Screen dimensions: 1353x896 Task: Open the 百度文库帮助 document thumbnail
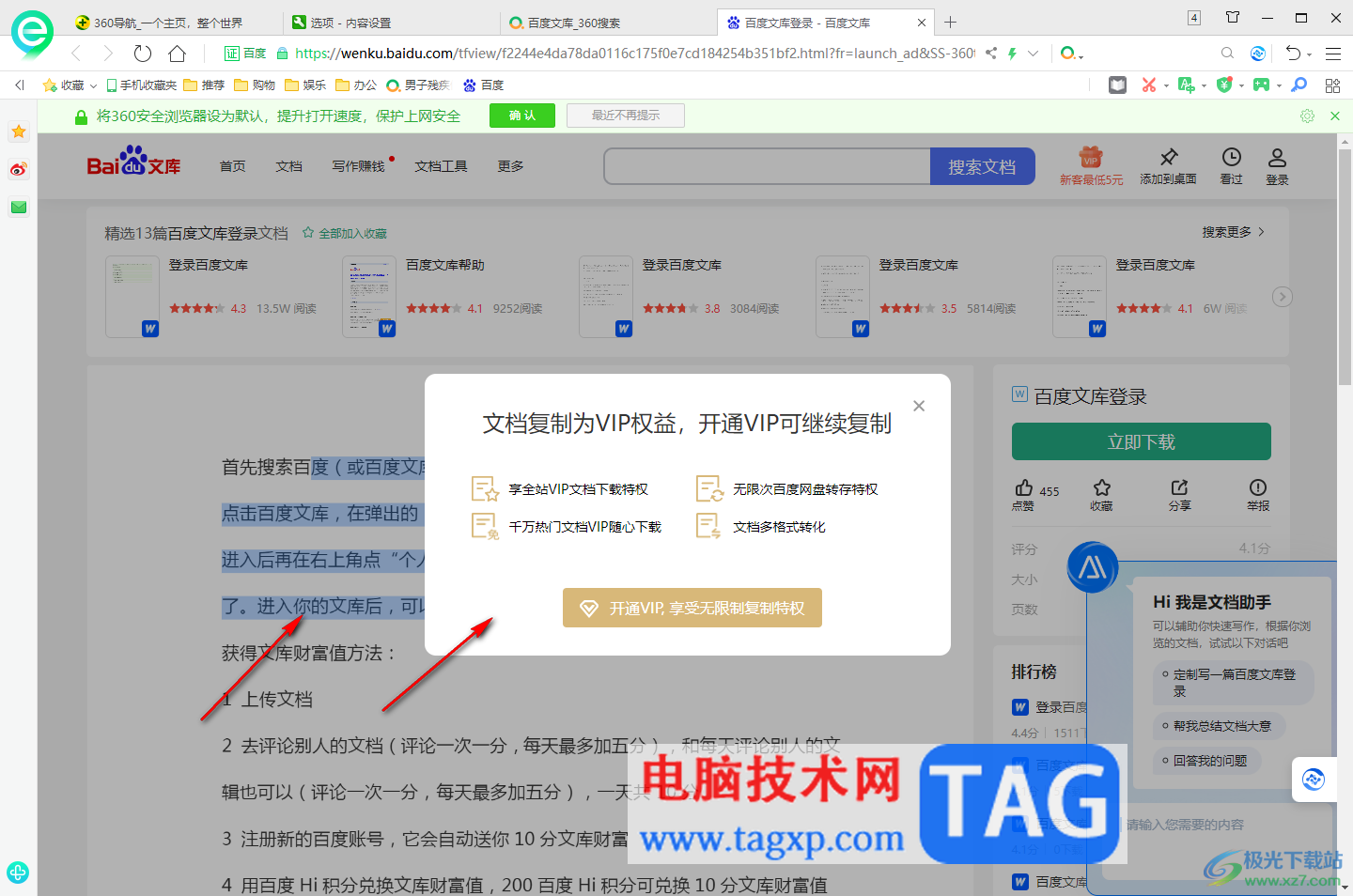coord(368,296)
